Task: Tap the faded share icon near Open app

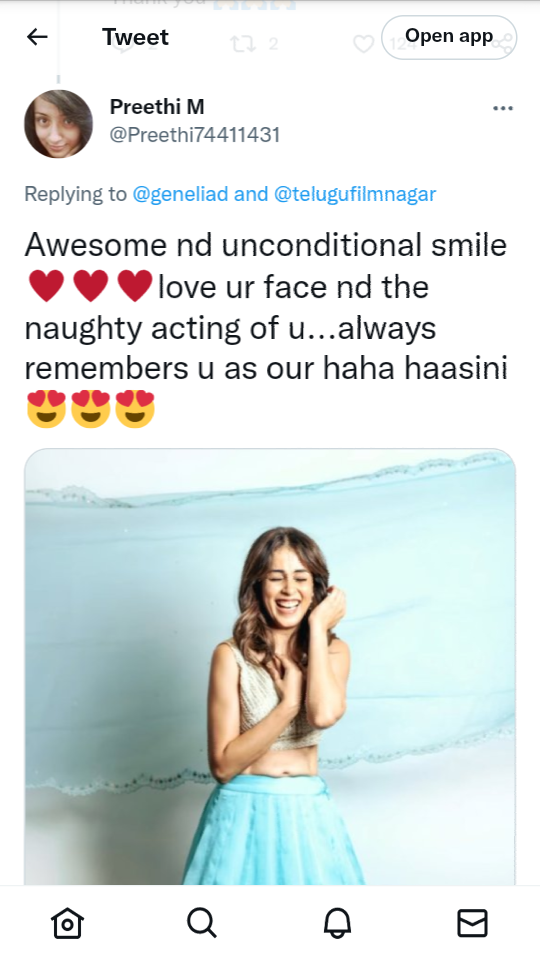Action: 504,44
